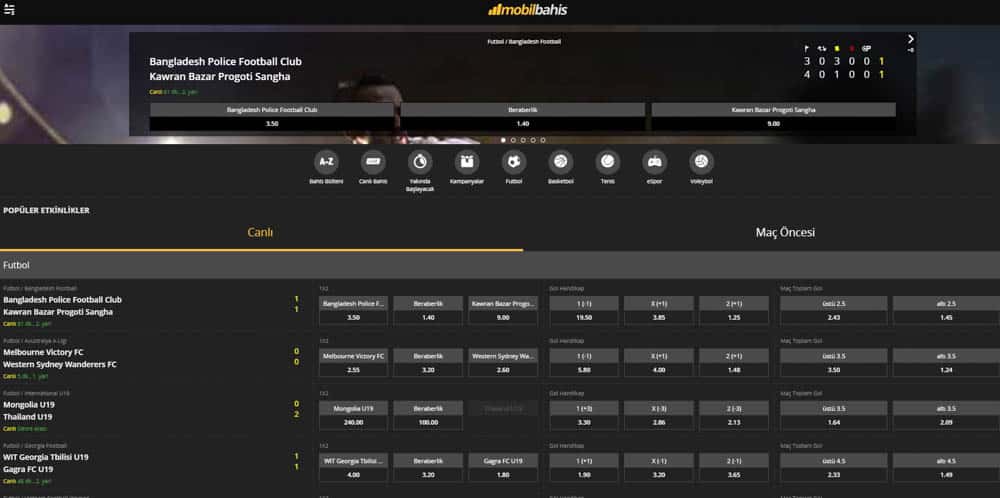This screenshot has height=498, width=1000.
Task: Pick handicap 2 (+1) at 1.25
Action: [733, 311]
